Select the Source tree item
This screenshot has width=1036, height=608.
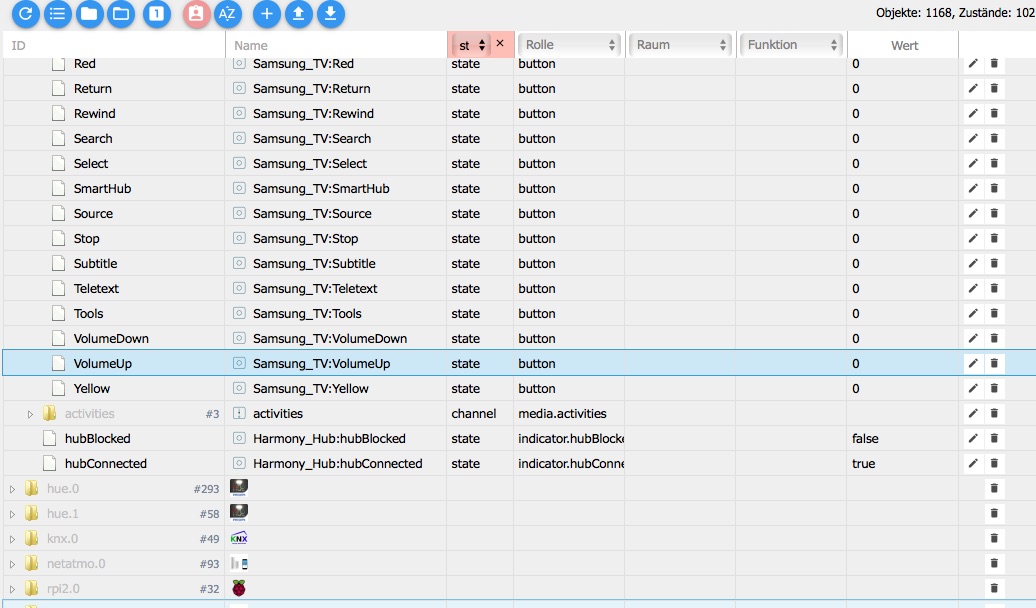(93, 213)
